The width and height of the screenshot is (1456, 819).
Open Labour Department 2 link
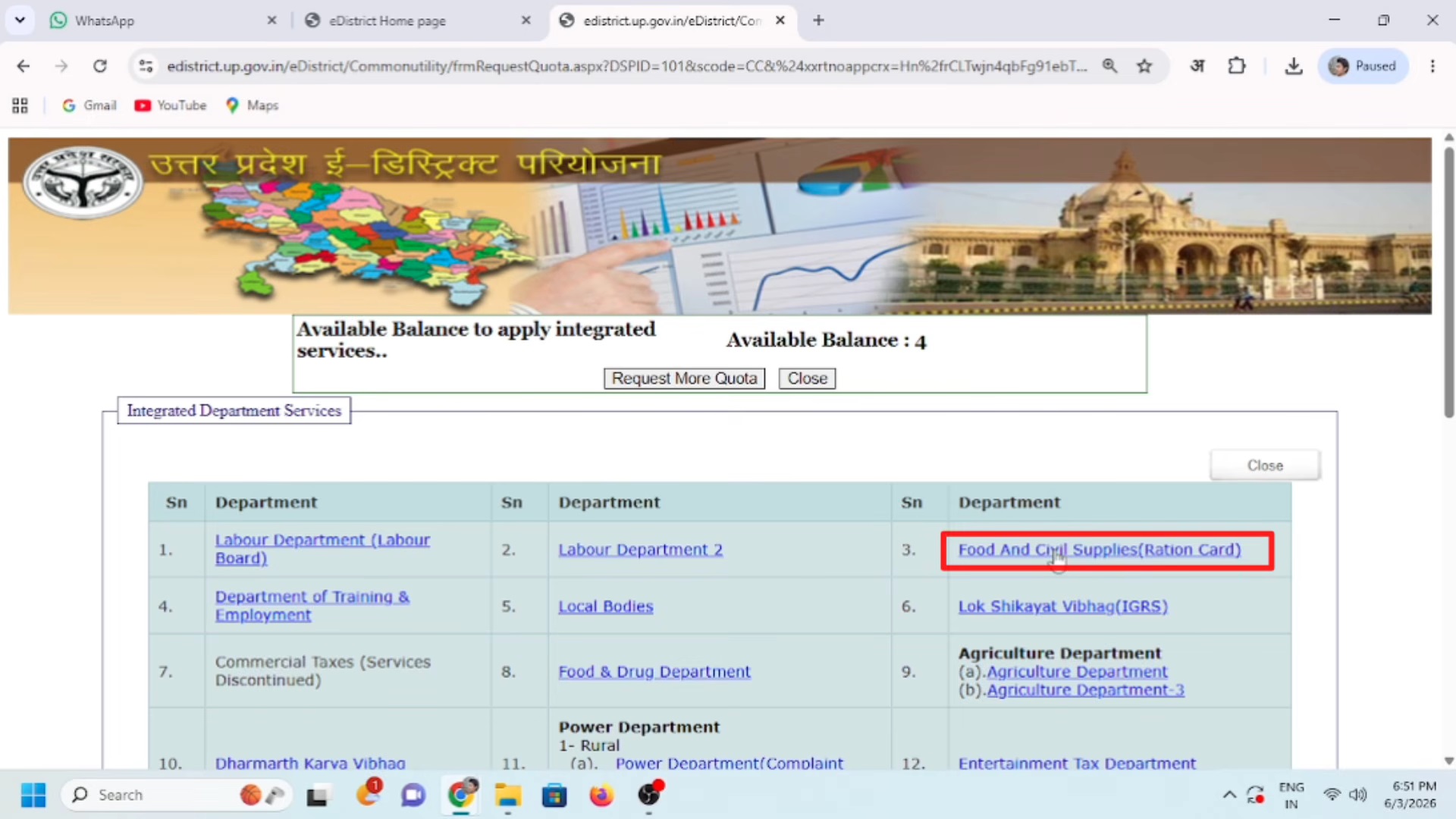[x=641, y=550]
